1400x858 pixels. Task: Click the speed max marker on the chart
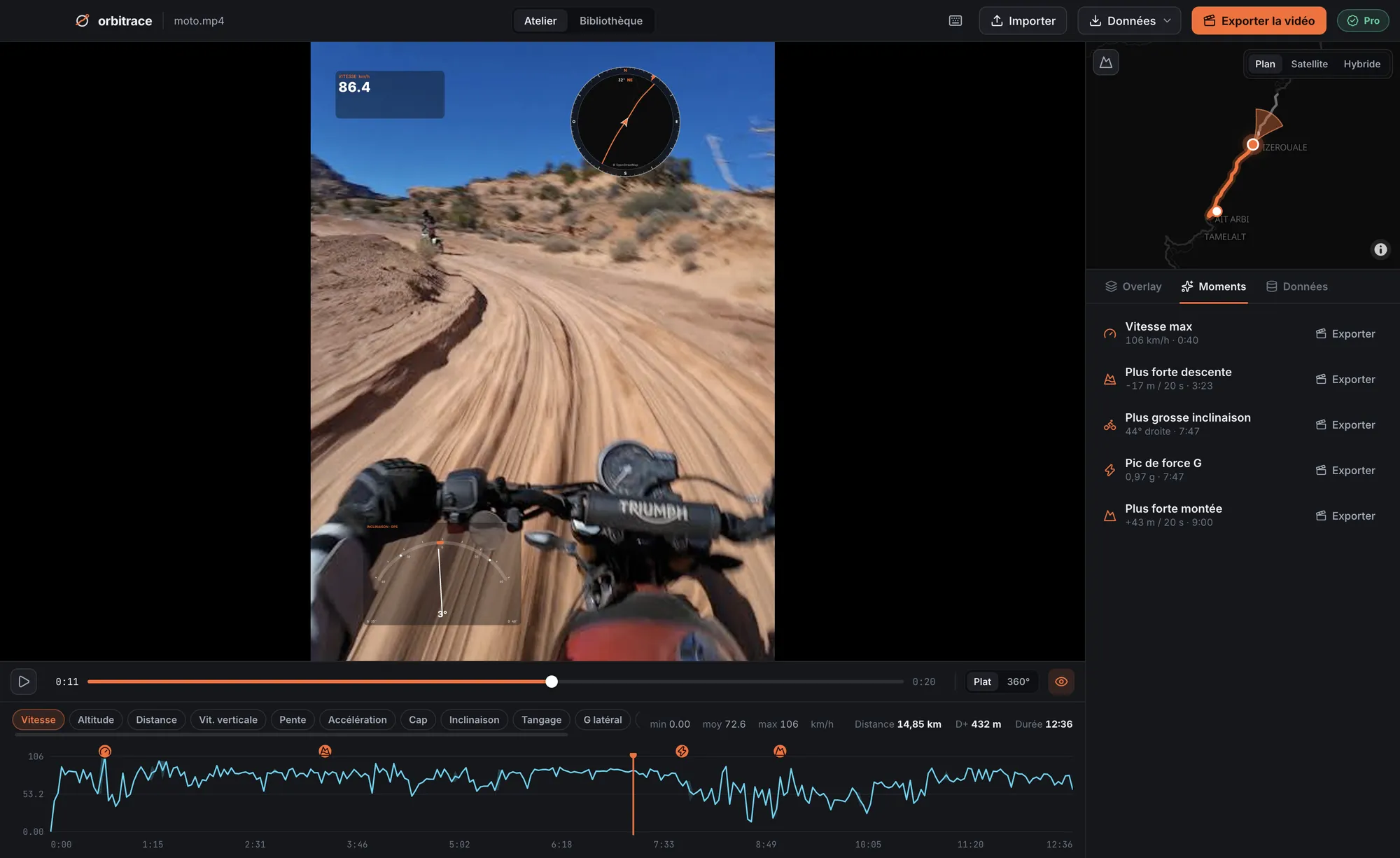[x=105, y=752]
